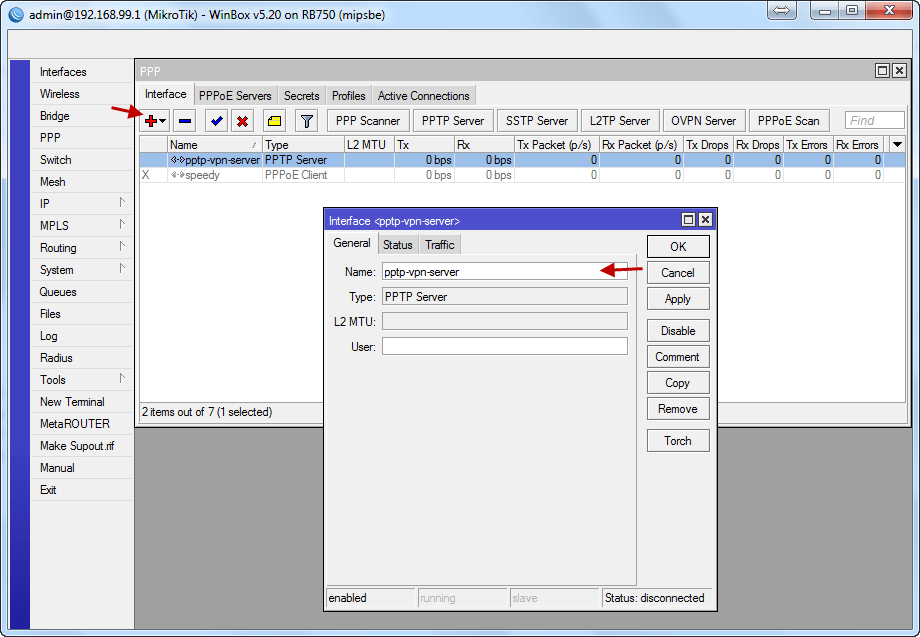Open New Terminal from the sidebar
This screenshot has height=637, width=920.
[81, 402]
